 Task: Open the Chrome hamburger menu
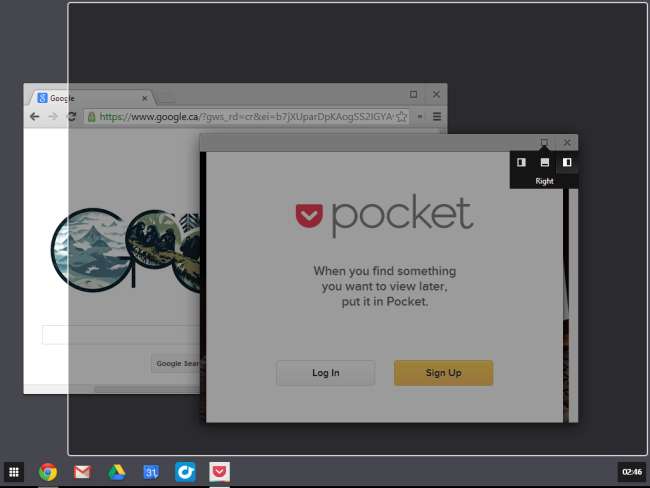(x=437, y=117)
